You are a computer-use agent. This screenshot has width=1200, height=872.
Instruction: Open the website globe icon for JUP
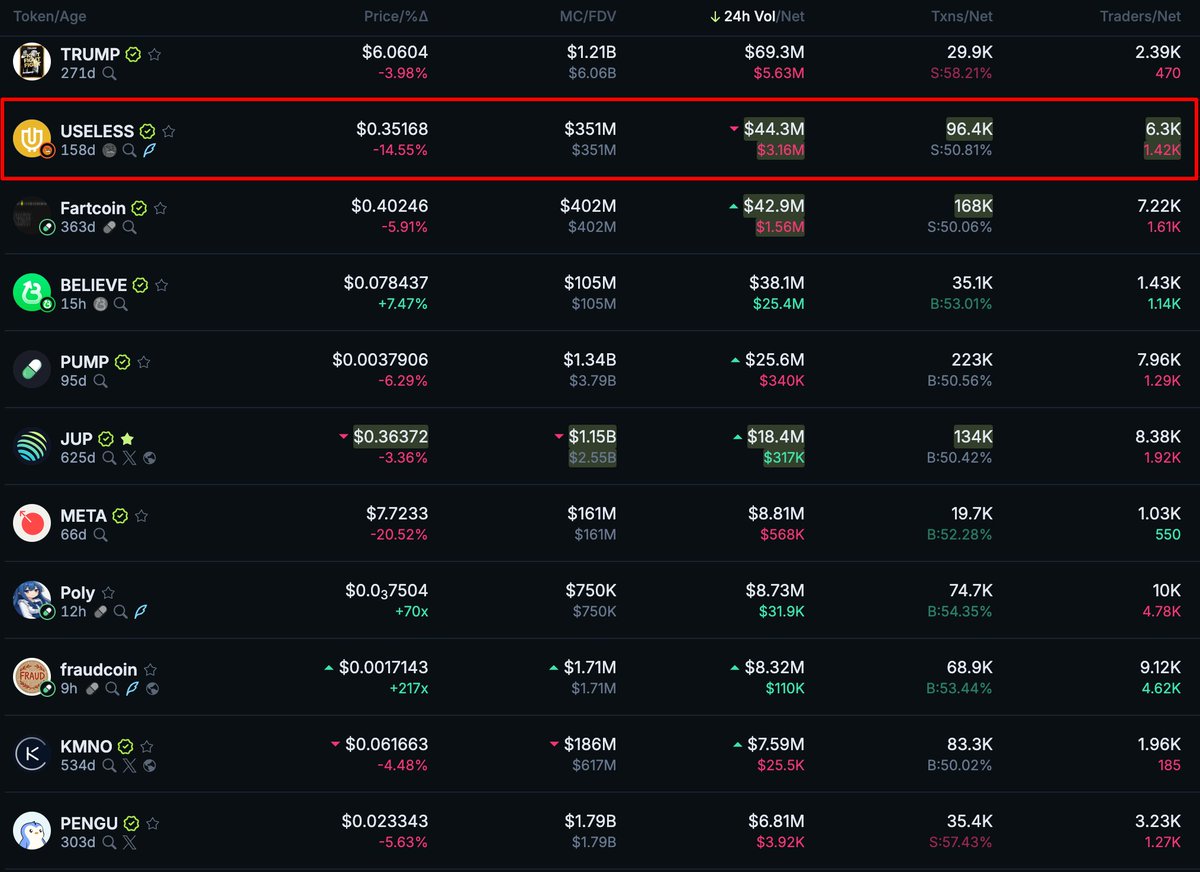coord(149,458)
